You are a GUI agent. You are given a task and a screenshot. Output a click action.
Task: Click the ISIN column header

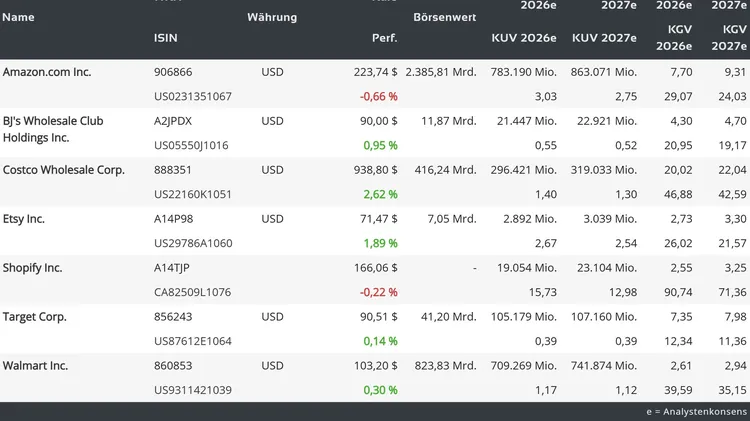click(166, 38)
